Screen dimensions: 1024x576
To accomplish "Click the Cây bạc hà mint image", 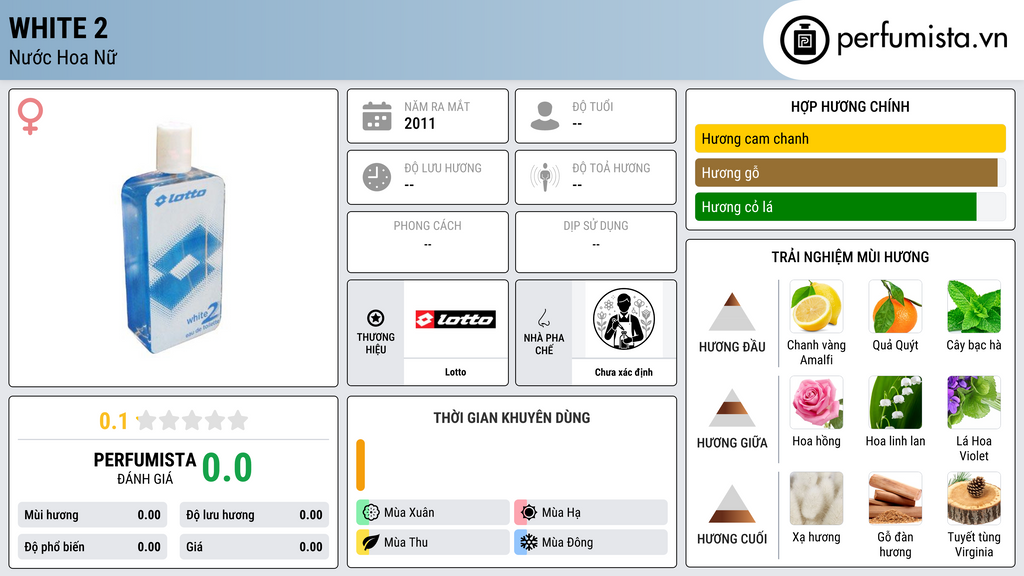I will point(974,307).
